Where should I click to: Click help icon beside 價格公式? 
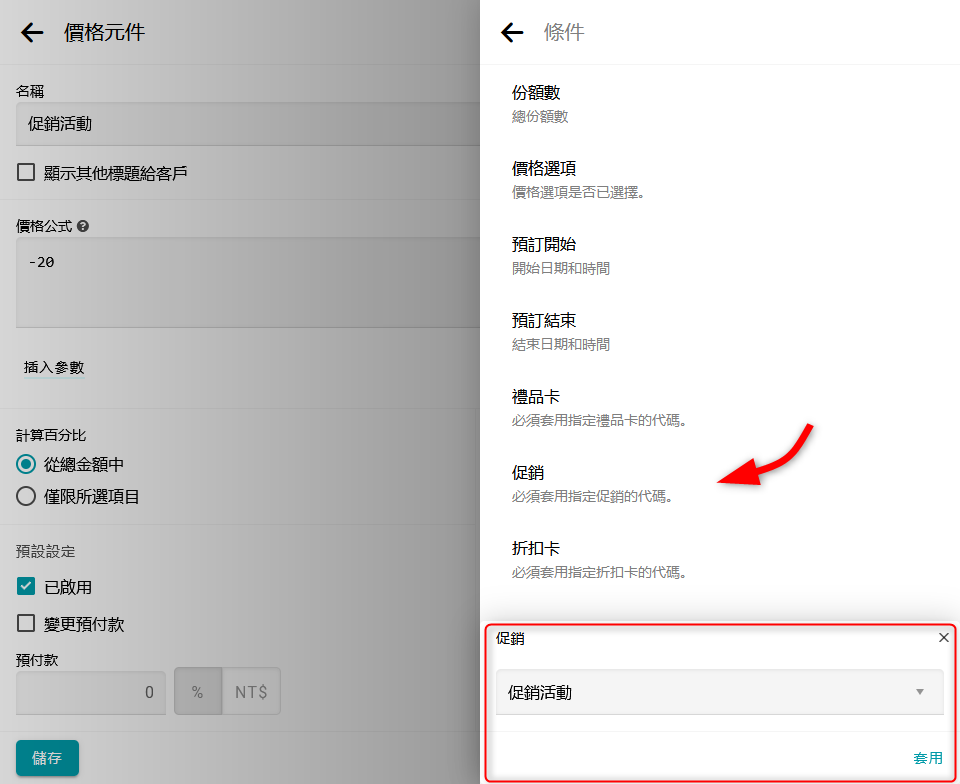(x=83, y=227)
